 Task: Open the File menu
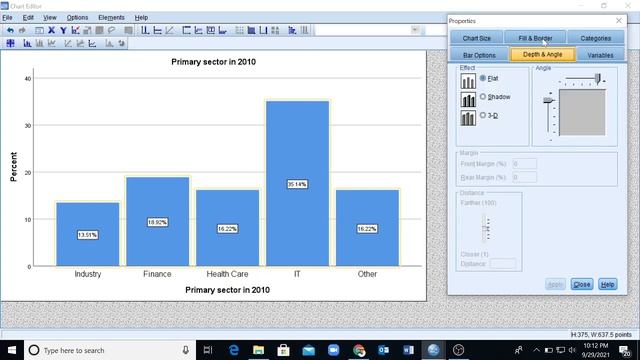(7, 18)
